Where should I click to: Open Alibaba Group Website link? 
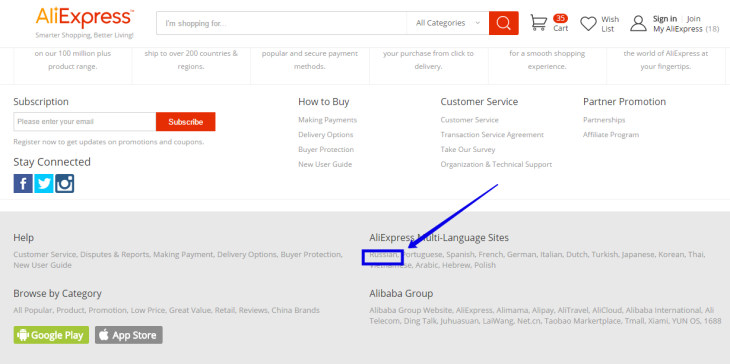click(x=411, y=310)
